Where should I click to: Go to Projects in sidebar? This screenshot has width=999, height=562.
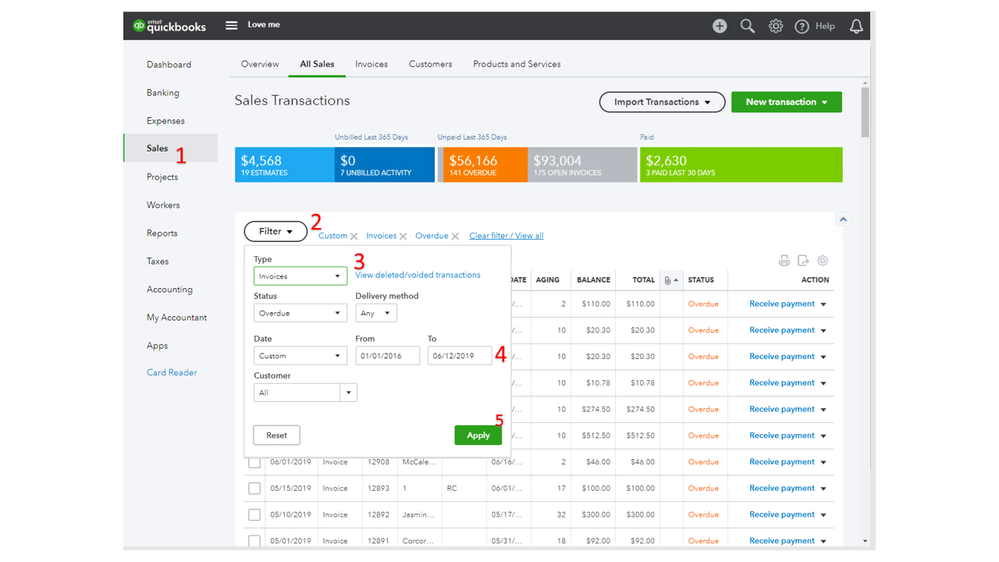(162, 177)
